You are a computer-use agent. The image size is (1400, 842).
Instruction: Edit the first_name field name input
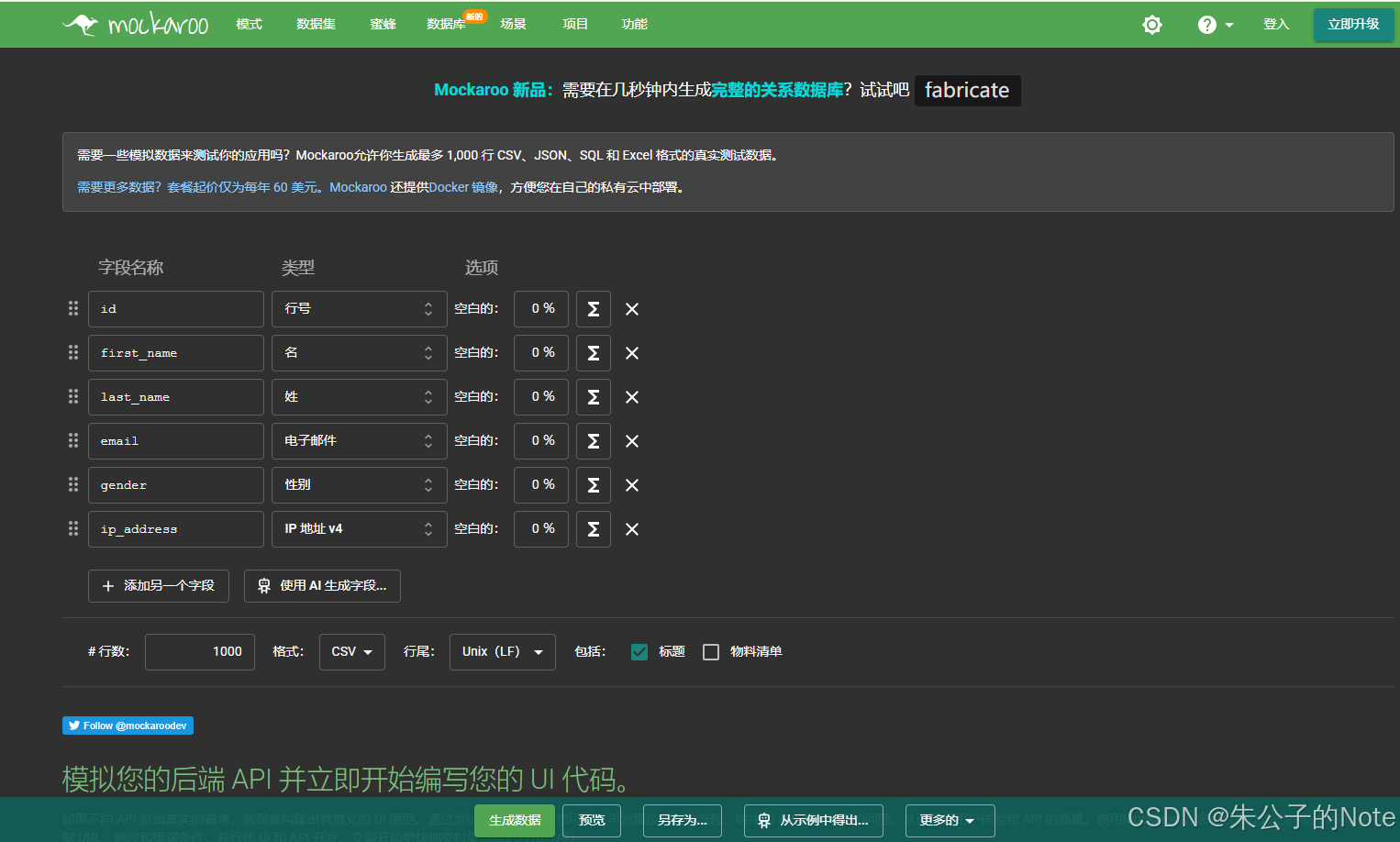click(176, 353)
